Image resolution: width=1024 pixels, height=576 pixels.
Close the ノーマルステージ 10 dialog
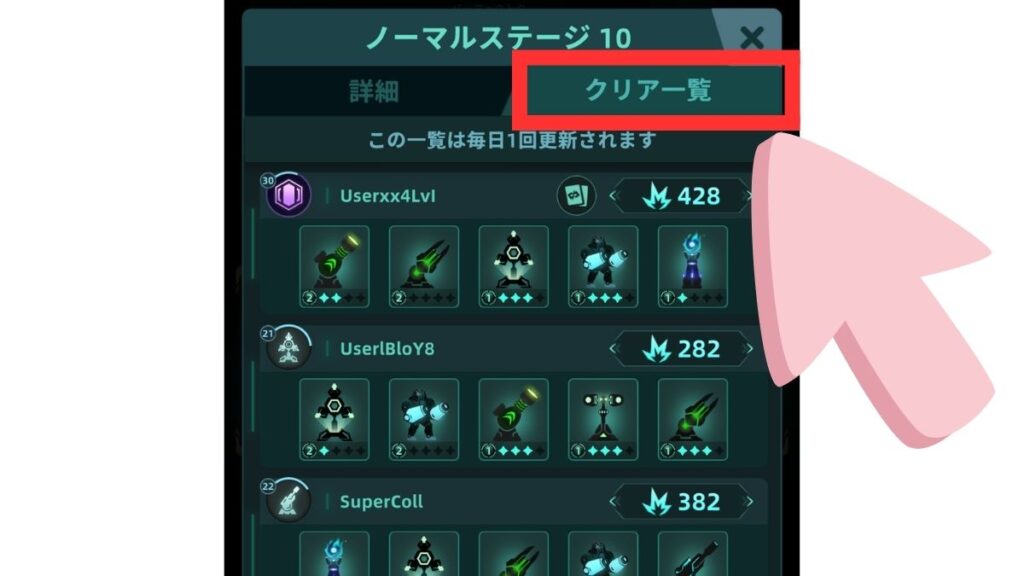(752, 38)
